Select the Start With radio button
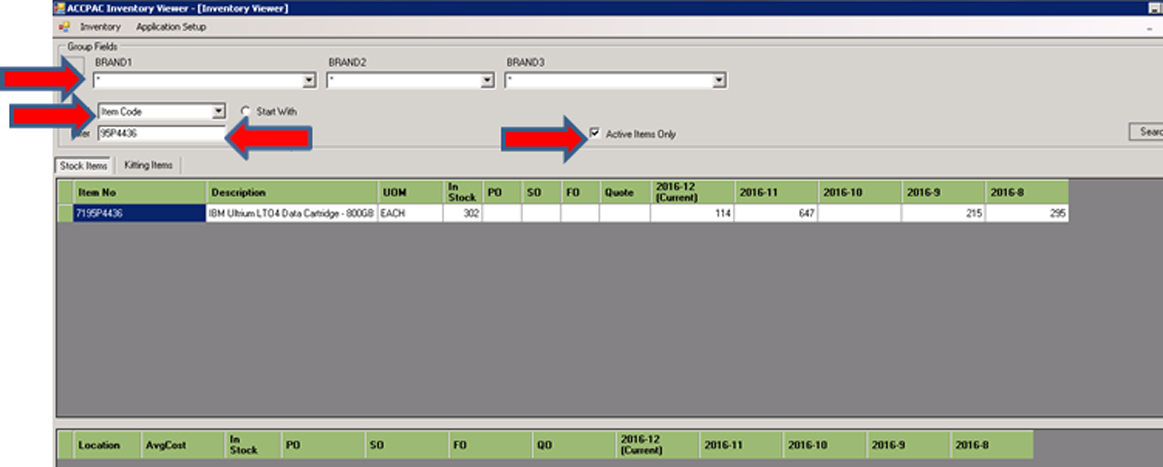This screenshot has height=467, width=1163. [x=246, y=111]
